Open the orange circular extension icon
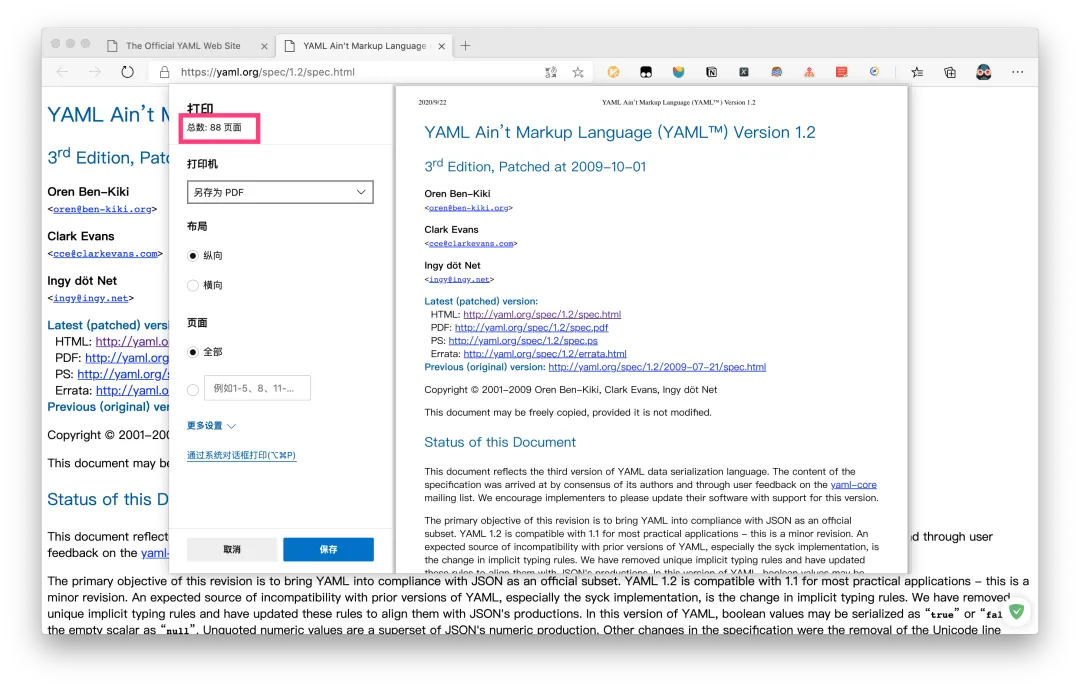The width and height of the screenshot is (1080, 689). coord(613,72)
